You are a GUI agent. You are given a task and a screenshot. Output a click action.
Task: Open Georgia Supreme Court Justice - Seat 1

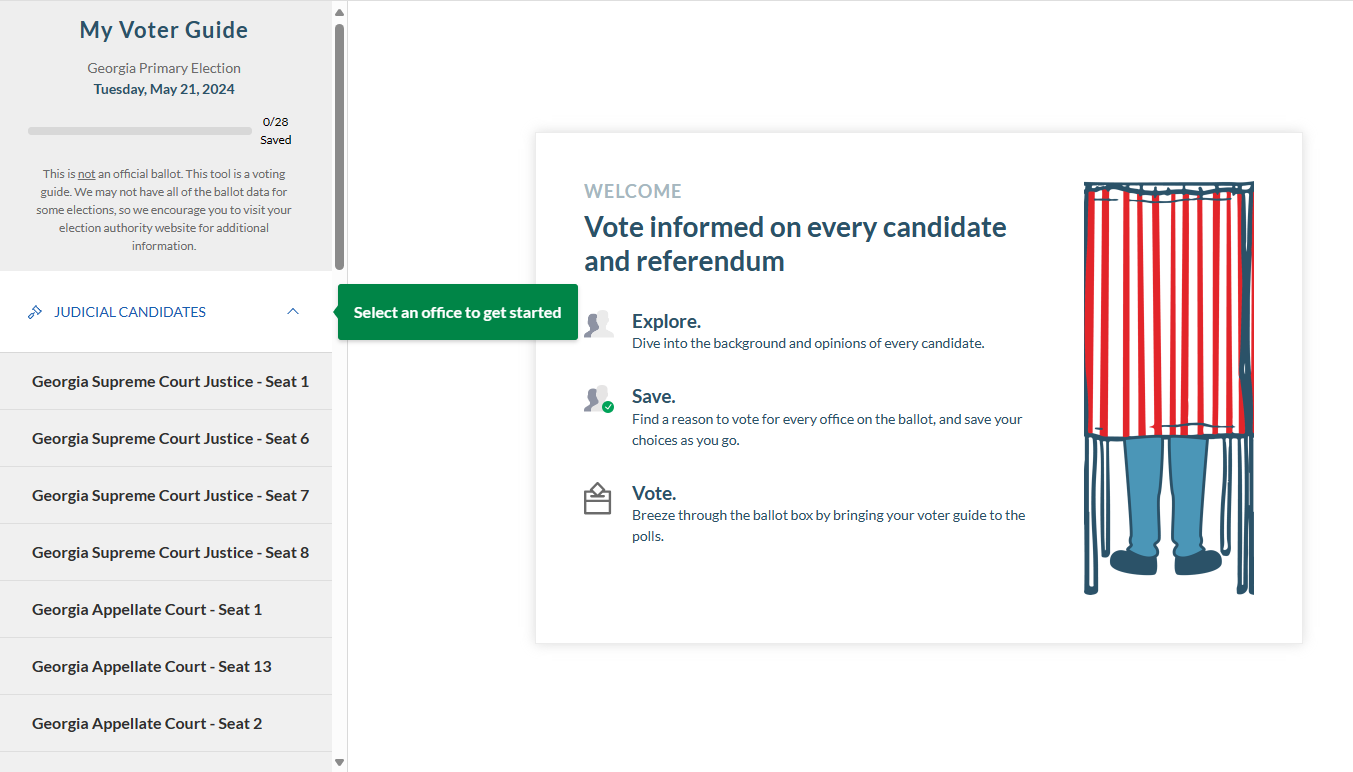click(x=166, y=381)
